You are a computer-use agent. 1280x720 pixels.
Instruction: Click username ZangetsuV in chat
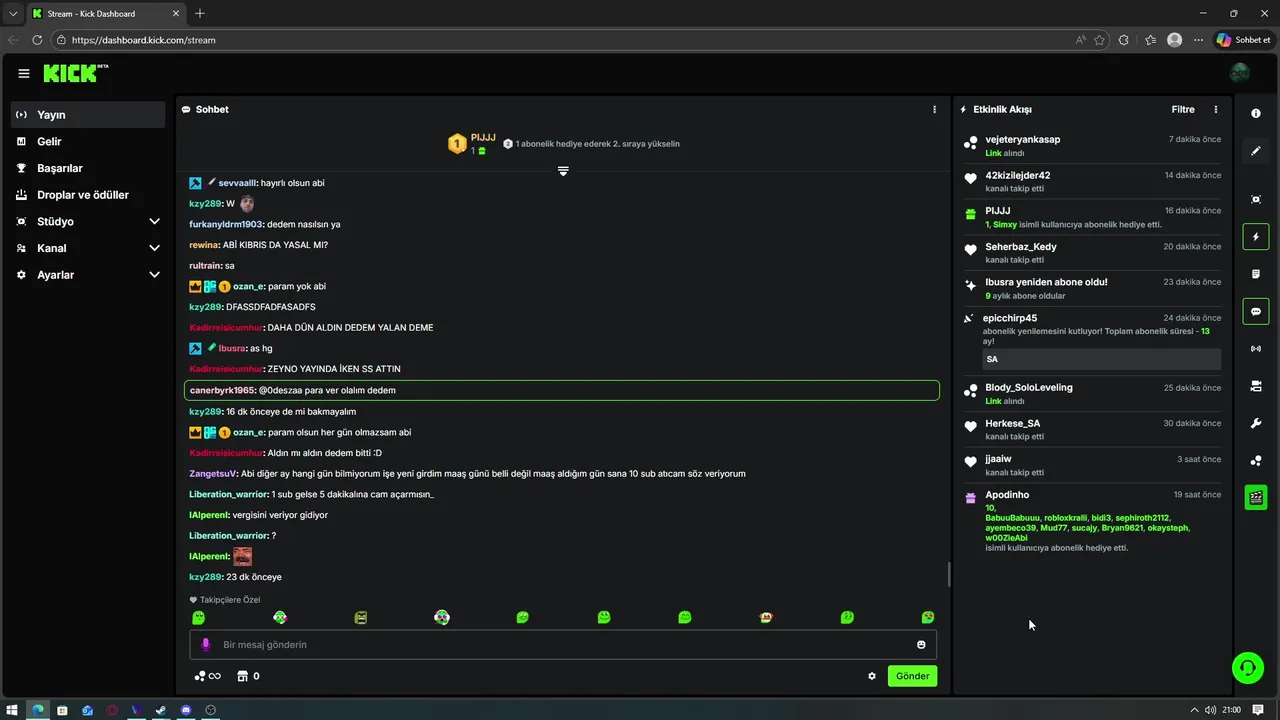[213, 474]
